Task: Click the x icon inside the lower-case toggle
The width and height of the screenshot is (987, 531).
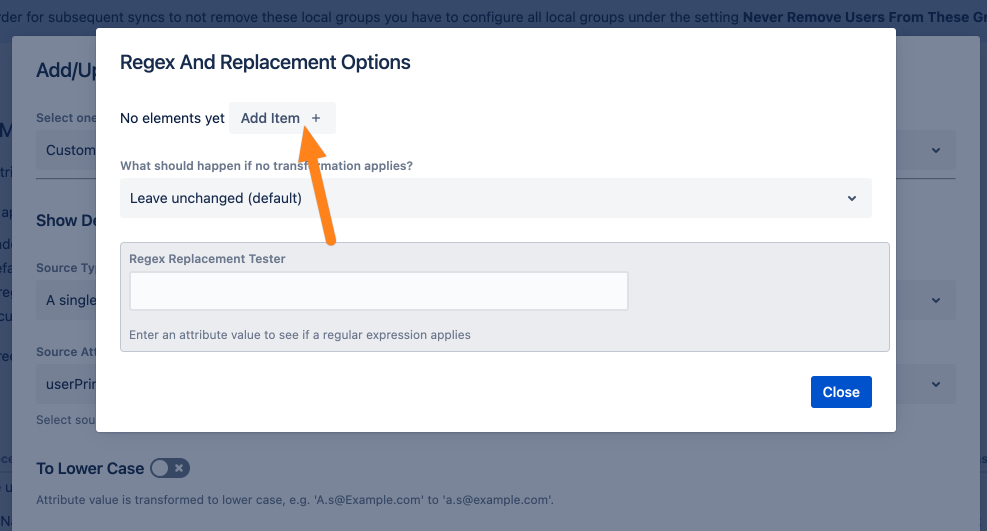Action: (x=179, y=468)
